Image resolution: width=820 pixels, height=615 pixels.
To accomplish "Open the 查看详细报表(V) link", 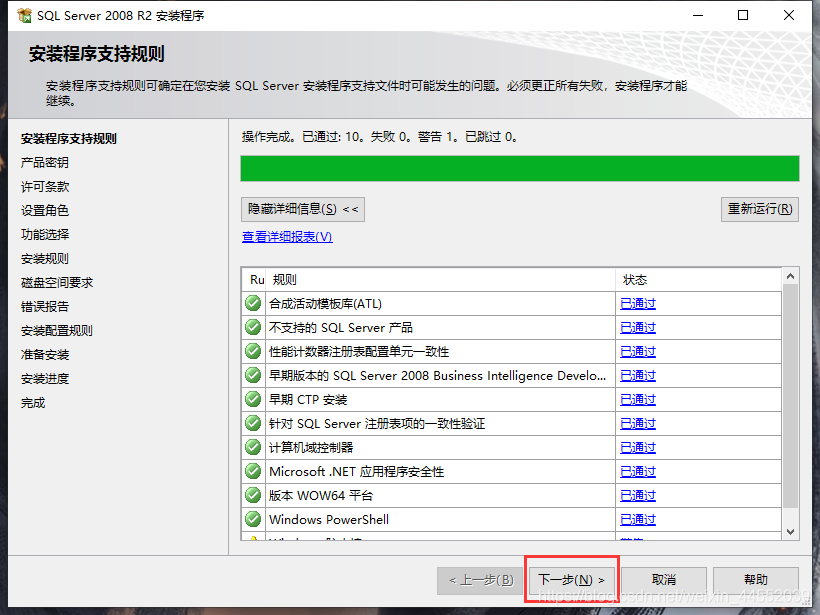I will click(287, 237).
